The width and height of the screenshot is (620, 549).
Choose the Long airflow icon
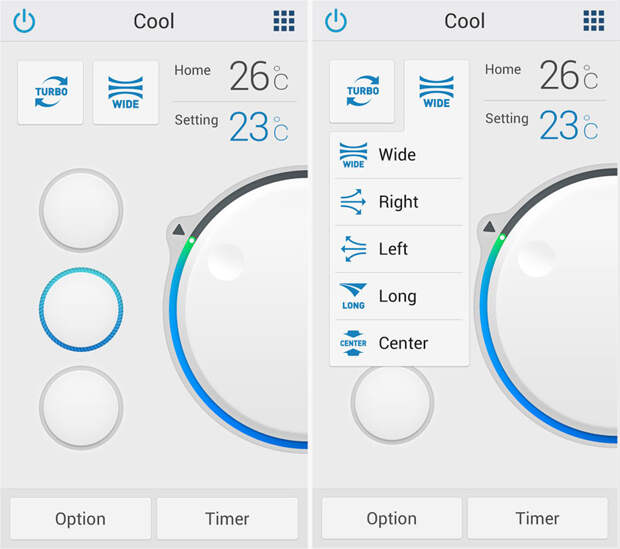[353, 296]
